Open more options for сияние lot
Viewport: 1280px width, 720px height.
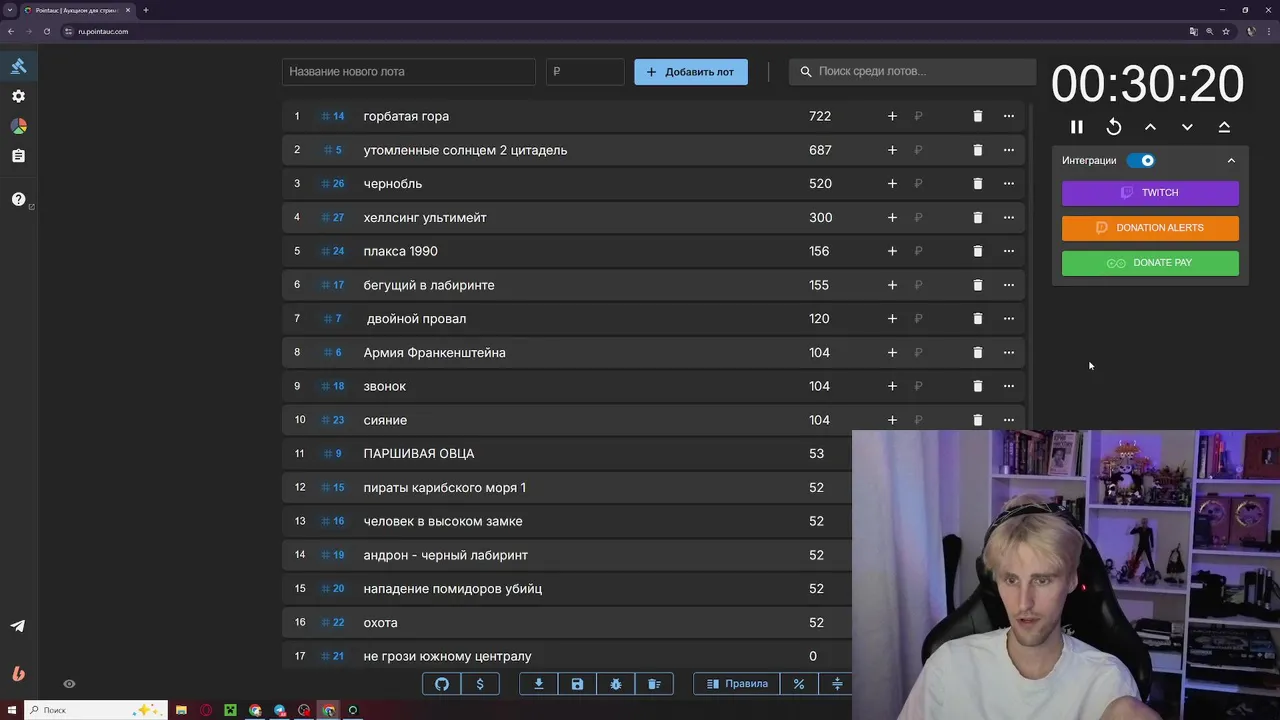click(1008, 420)
